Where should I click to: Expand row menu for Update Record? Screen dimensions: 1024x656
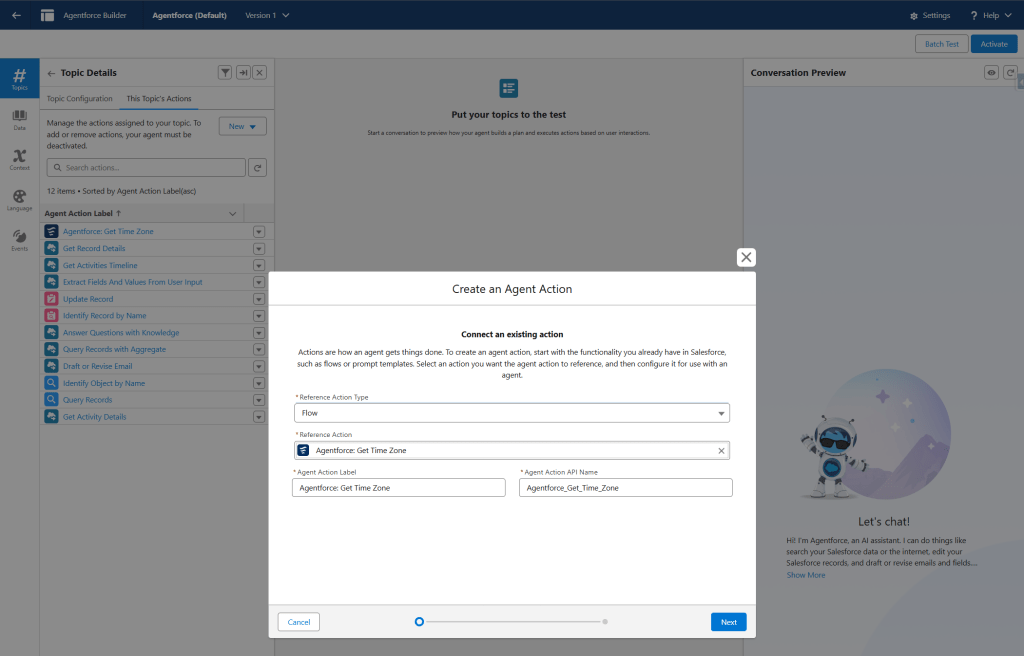click(x=258, y=299)
